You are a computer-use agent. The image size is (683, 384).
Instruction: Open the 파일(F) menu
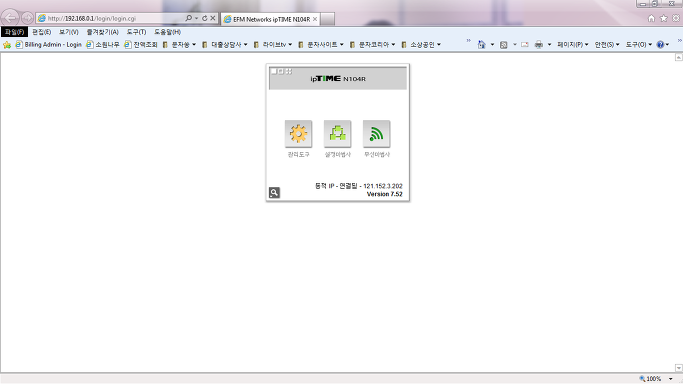click(x=14, y=32)
